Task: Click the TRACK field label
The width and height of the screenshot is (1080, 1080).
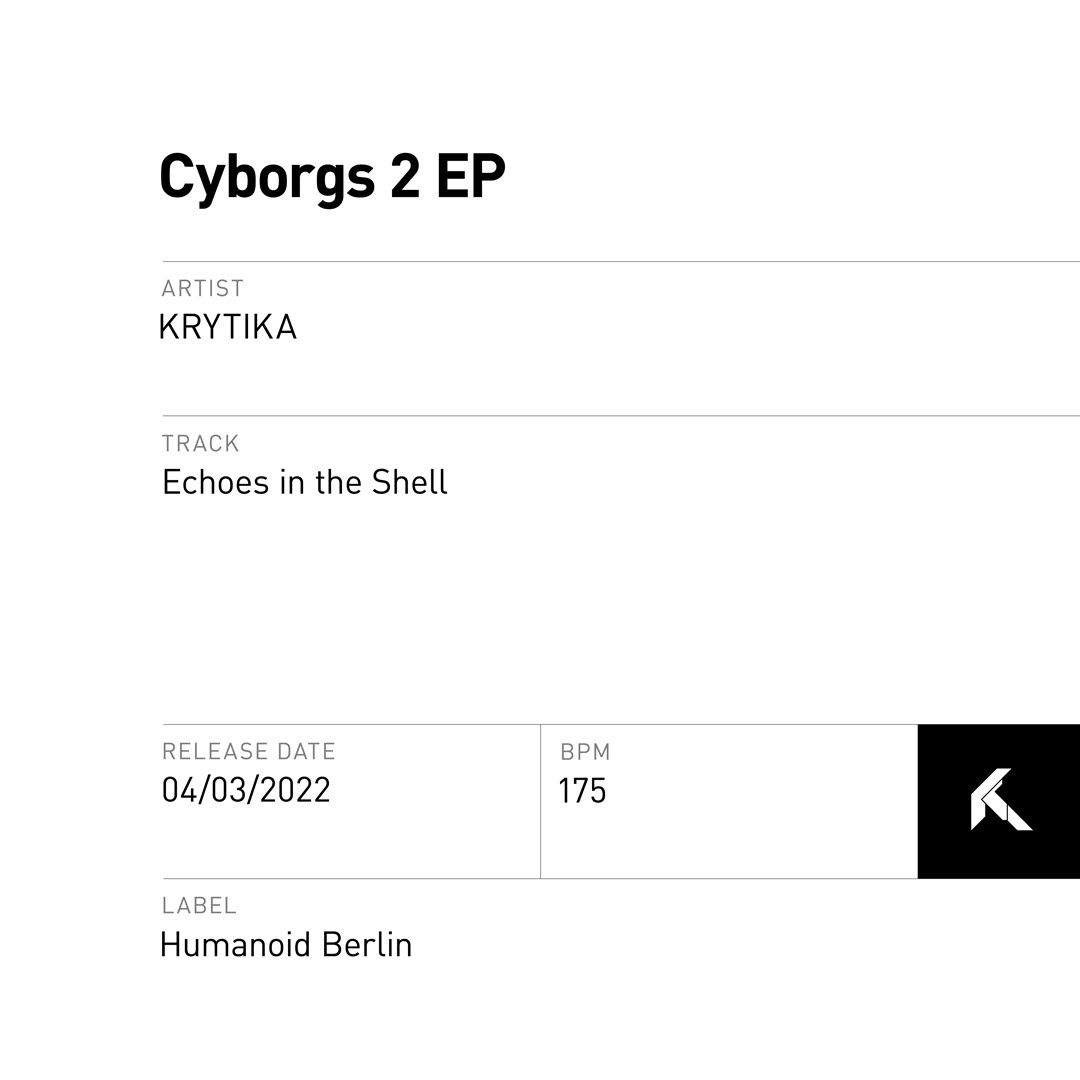Action: pos(201,443)
